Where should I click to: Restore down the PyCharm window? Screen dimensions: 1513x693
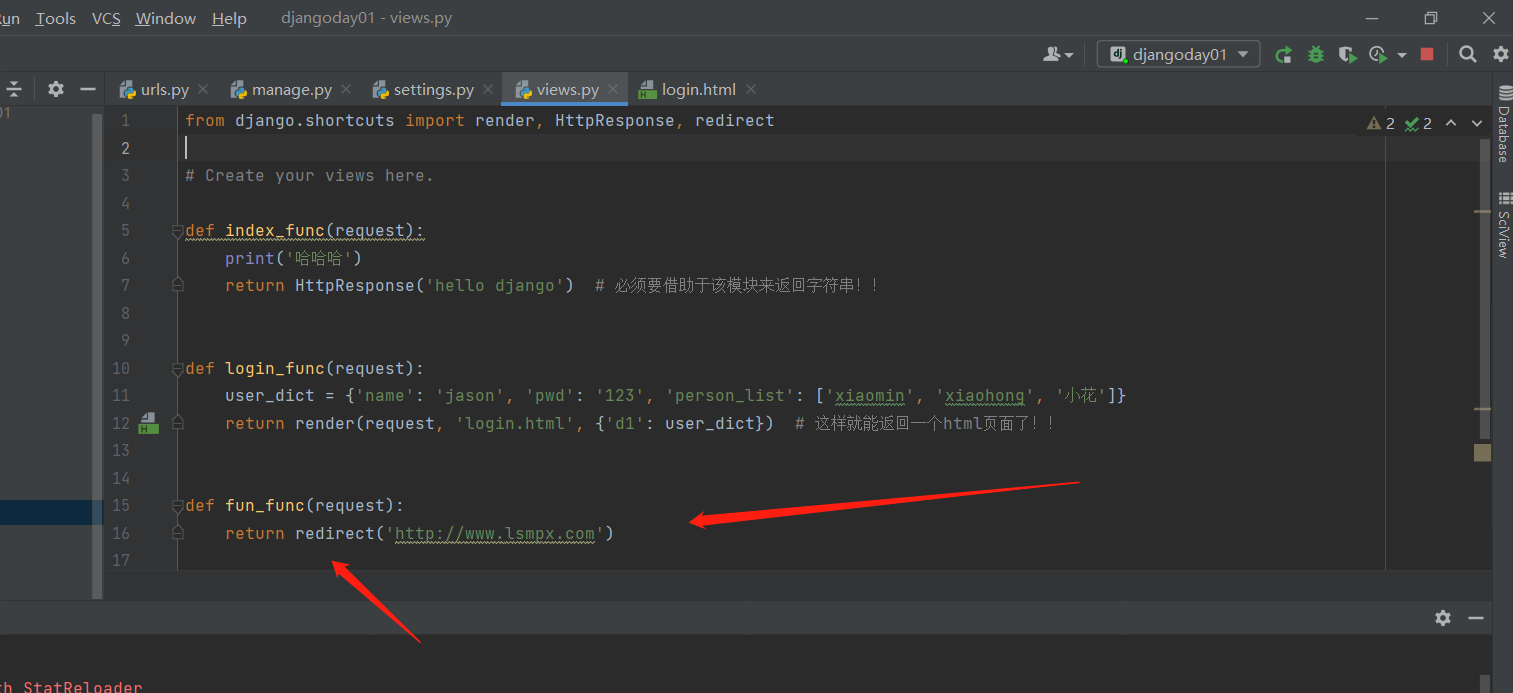[1431, 18]
